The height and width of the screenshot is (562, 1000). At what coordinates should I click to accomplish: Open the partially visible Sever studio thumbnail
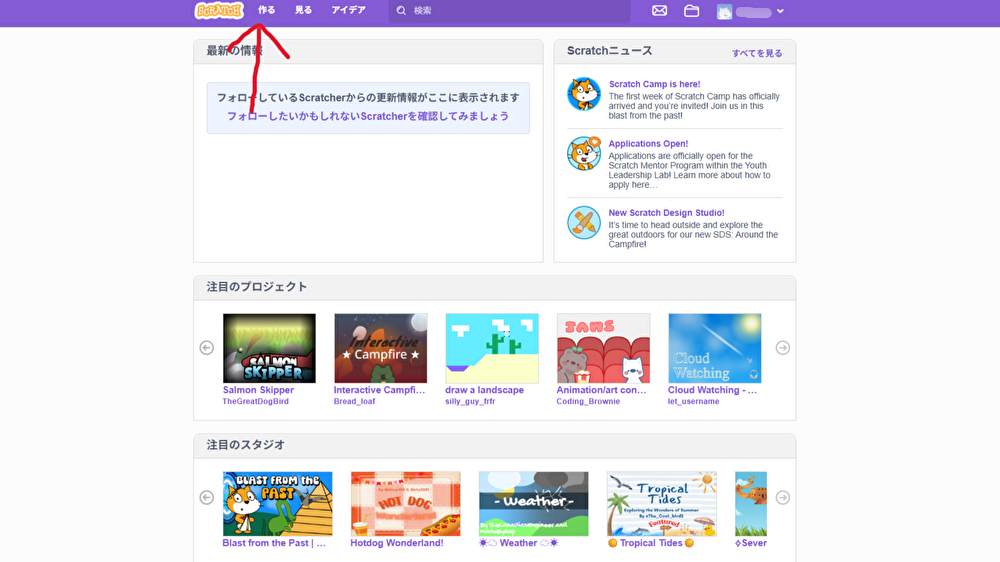751,504
